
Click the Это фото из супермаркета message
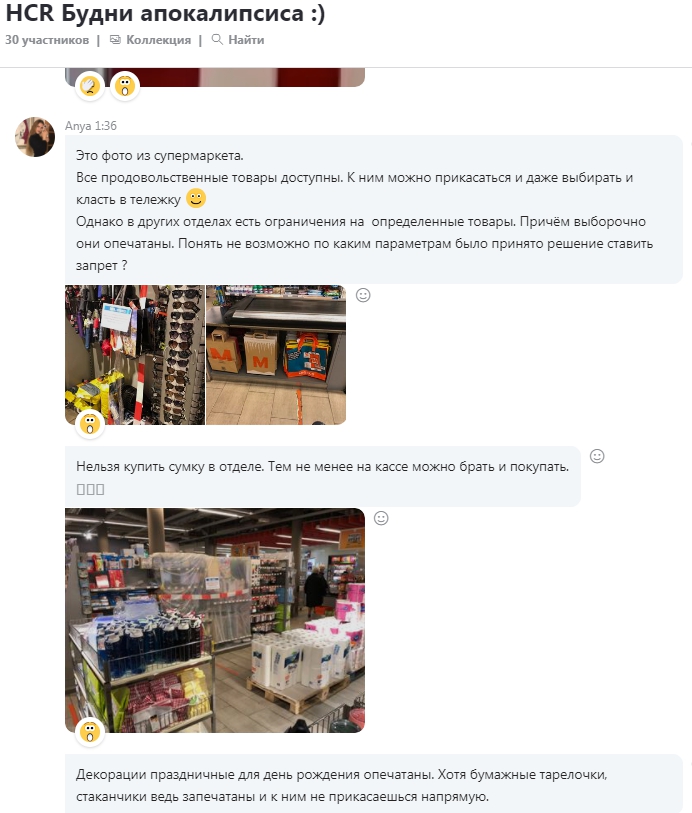[373, 209]
